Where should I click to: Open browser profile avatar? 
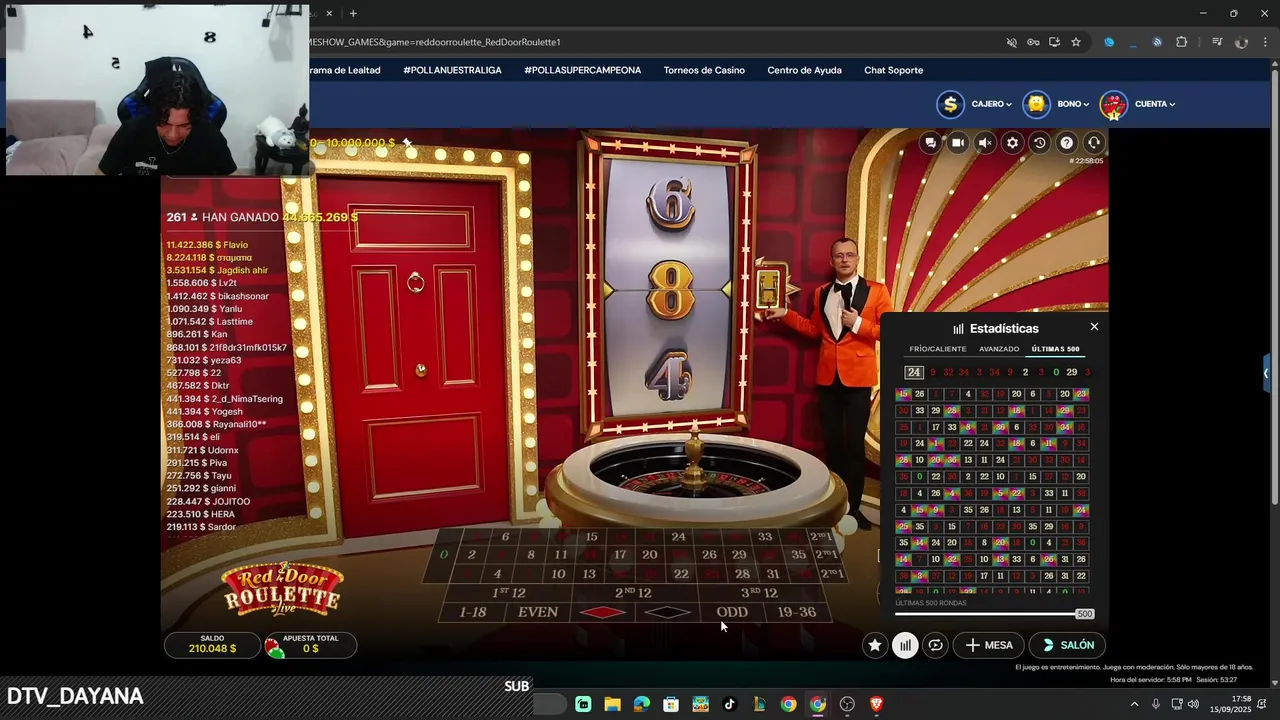[1241, 42]
